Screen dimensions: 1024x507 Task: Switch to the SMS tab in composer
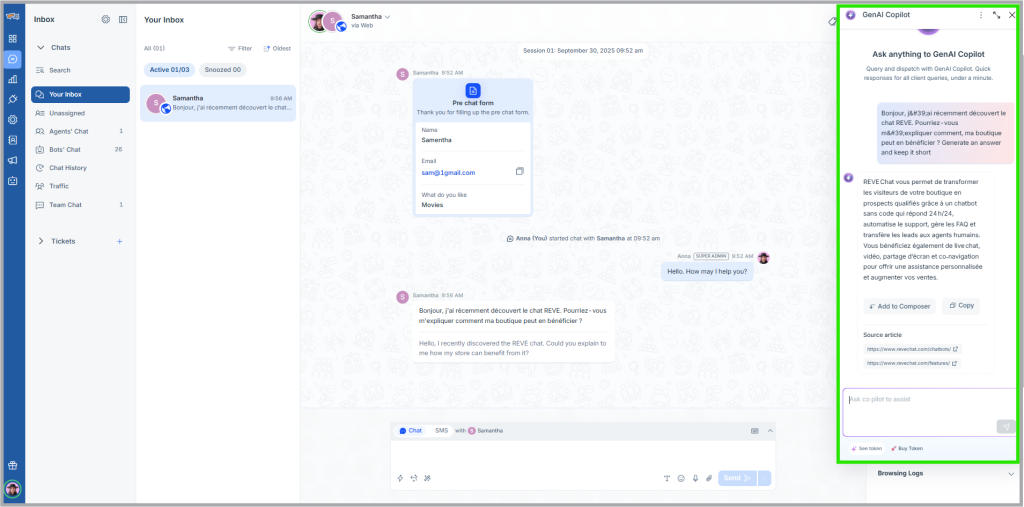tap(441, 430)
